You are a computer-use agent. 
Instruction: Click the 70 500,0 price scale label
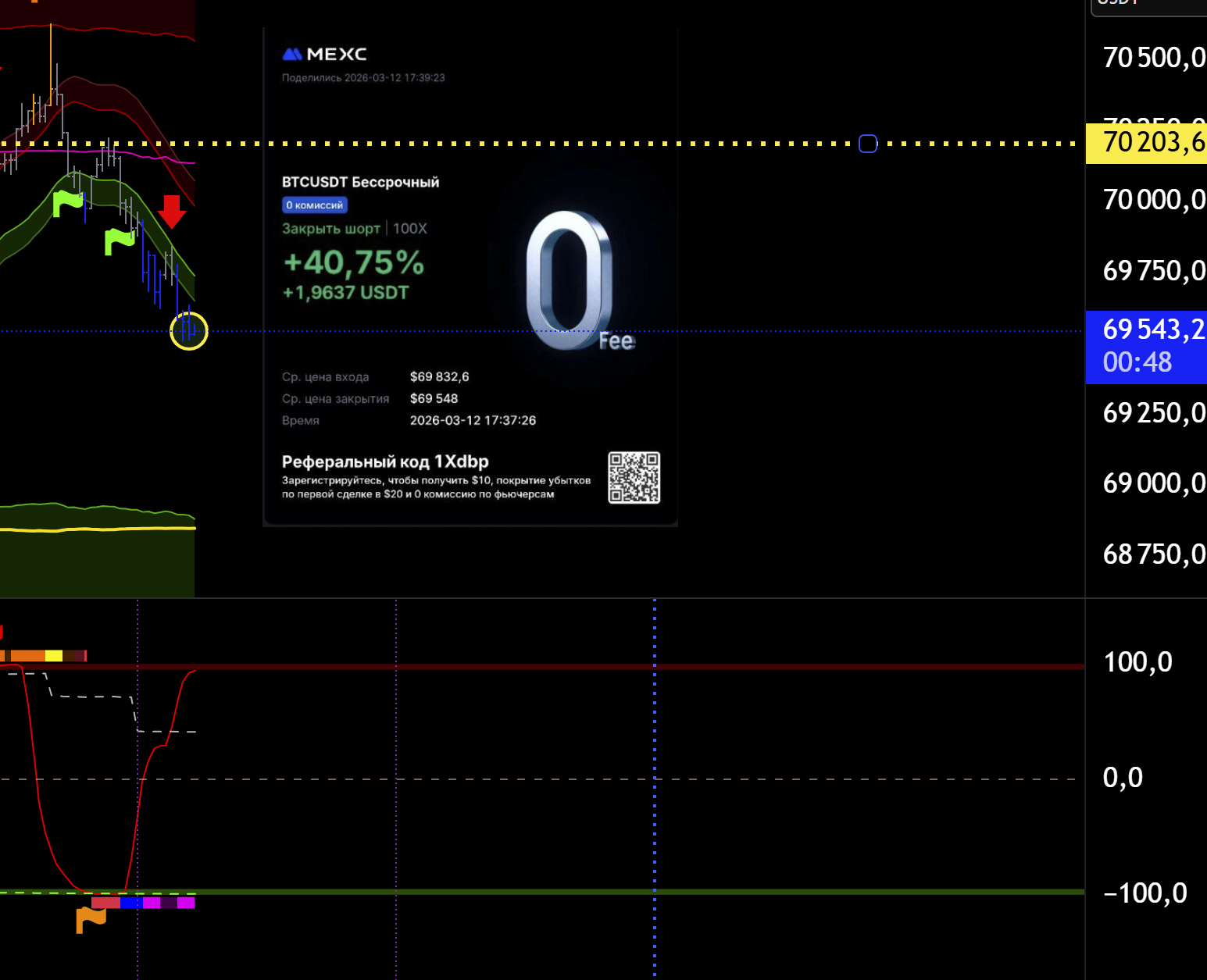[x=1152, y=58]
